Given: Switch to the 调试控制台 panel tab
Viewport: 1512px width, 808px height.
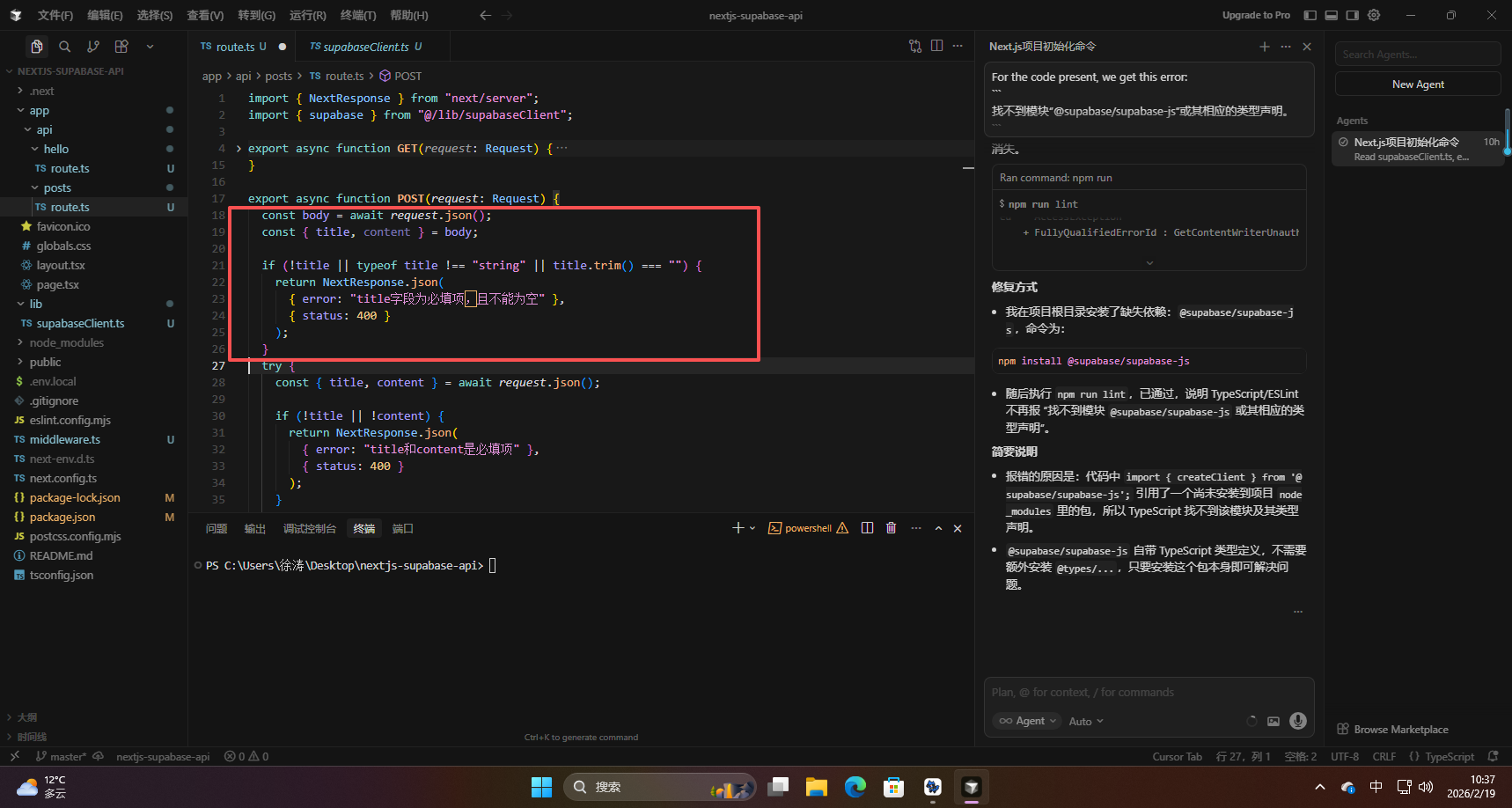Looking at the screenshot, I should pyautogui.click(x=310, y=528).
